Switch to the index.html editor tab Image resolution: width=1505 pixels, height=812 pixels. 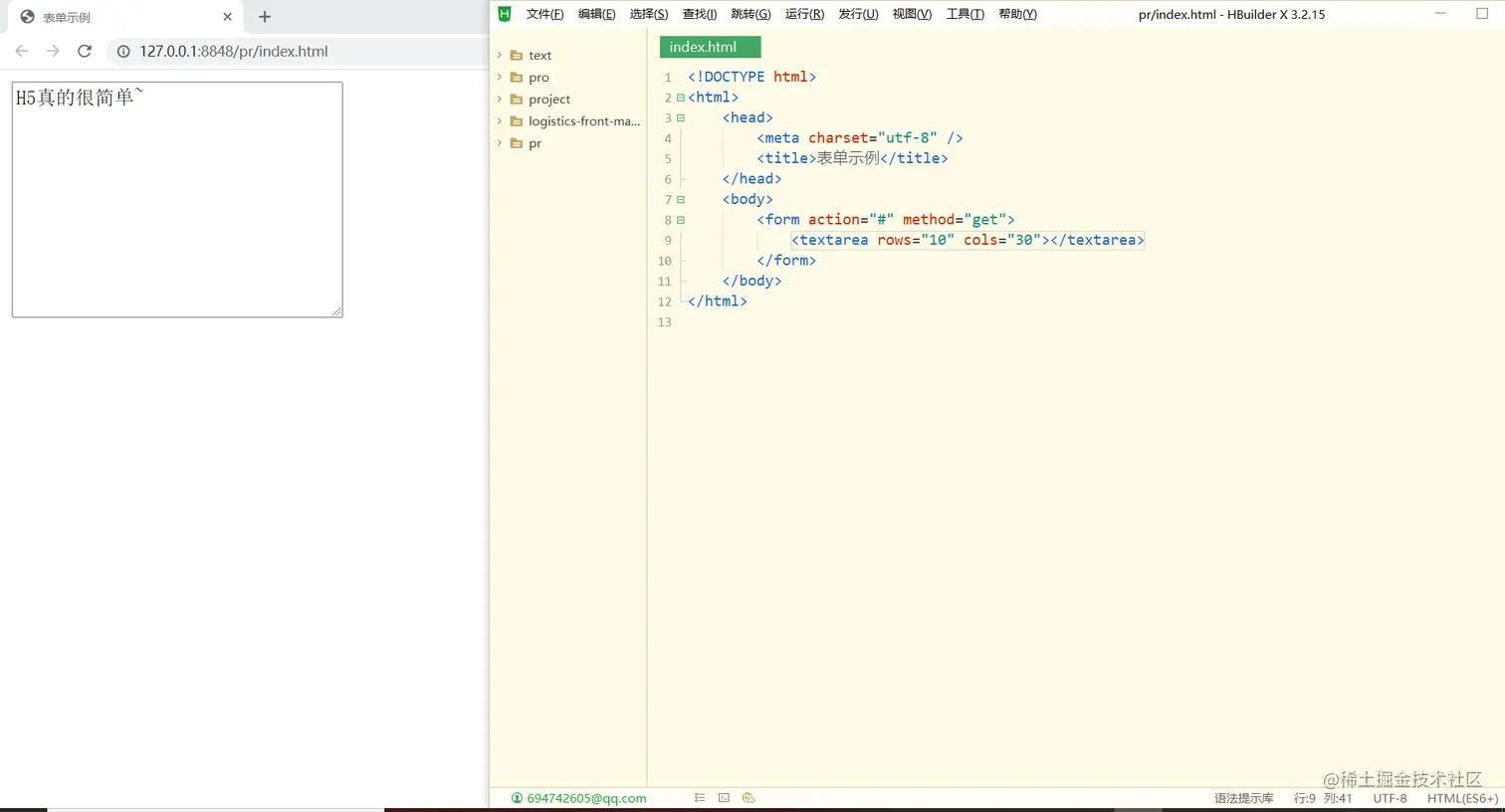tap(710, 47)
